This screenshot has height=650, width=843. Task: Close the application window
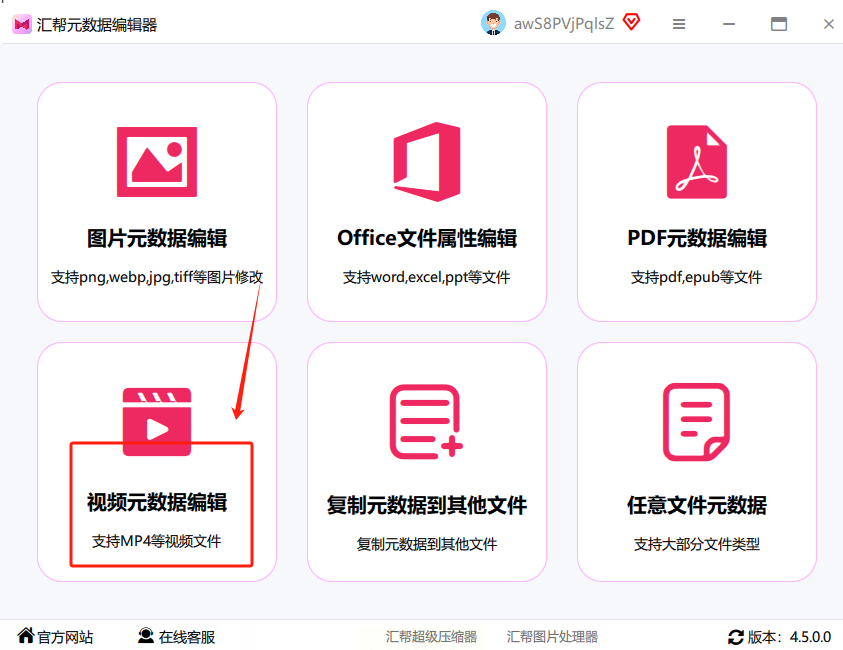[x=828, y=24]
